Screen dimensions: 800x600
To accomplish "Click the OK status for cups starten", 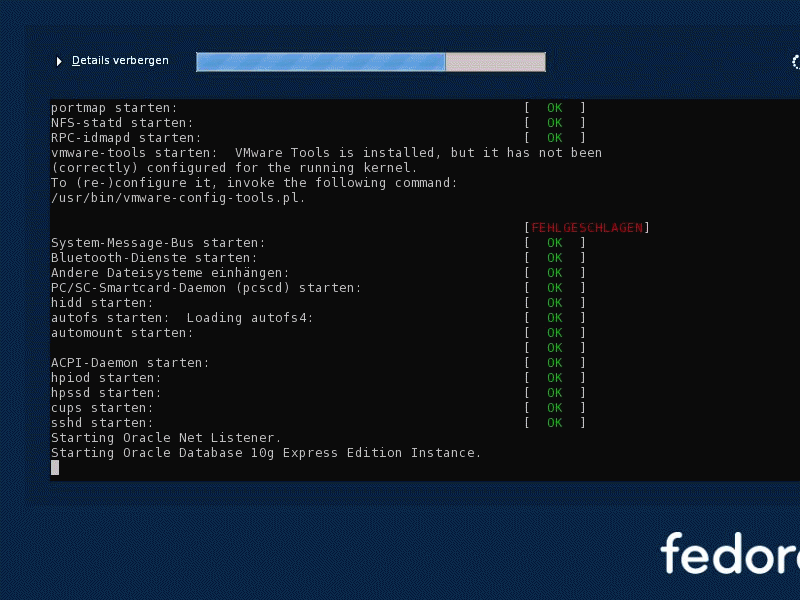I will tap(555, 408).
